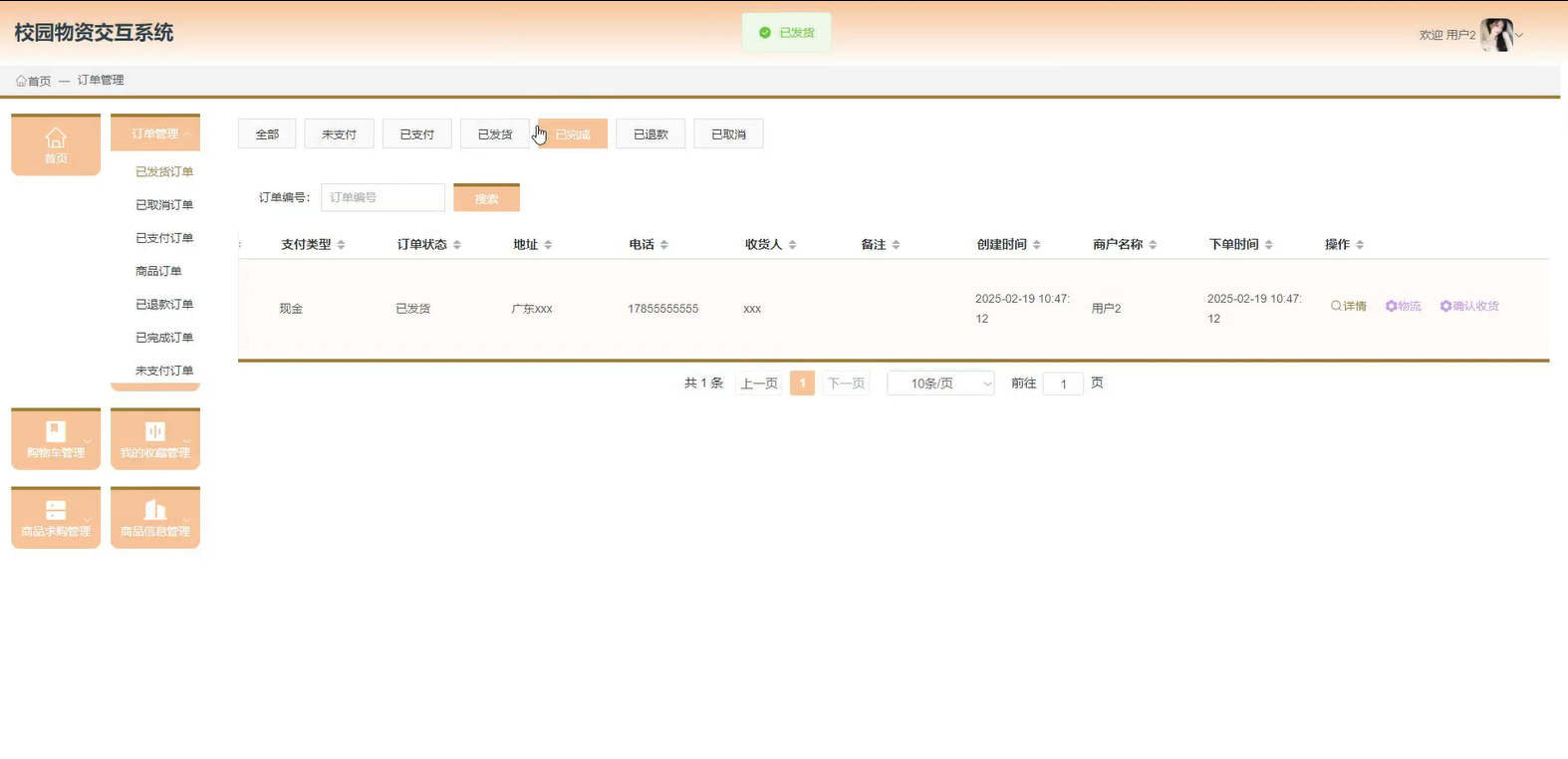Click the 广东xxx address cell

pyautogui.click(x=532, y=309)
